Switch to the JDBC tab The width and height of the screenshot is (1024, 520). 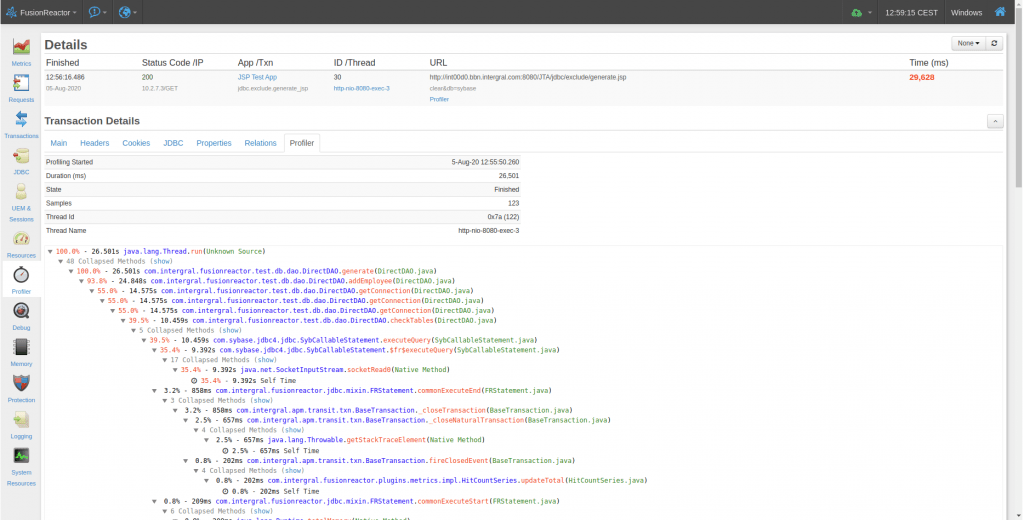point(173,143)
